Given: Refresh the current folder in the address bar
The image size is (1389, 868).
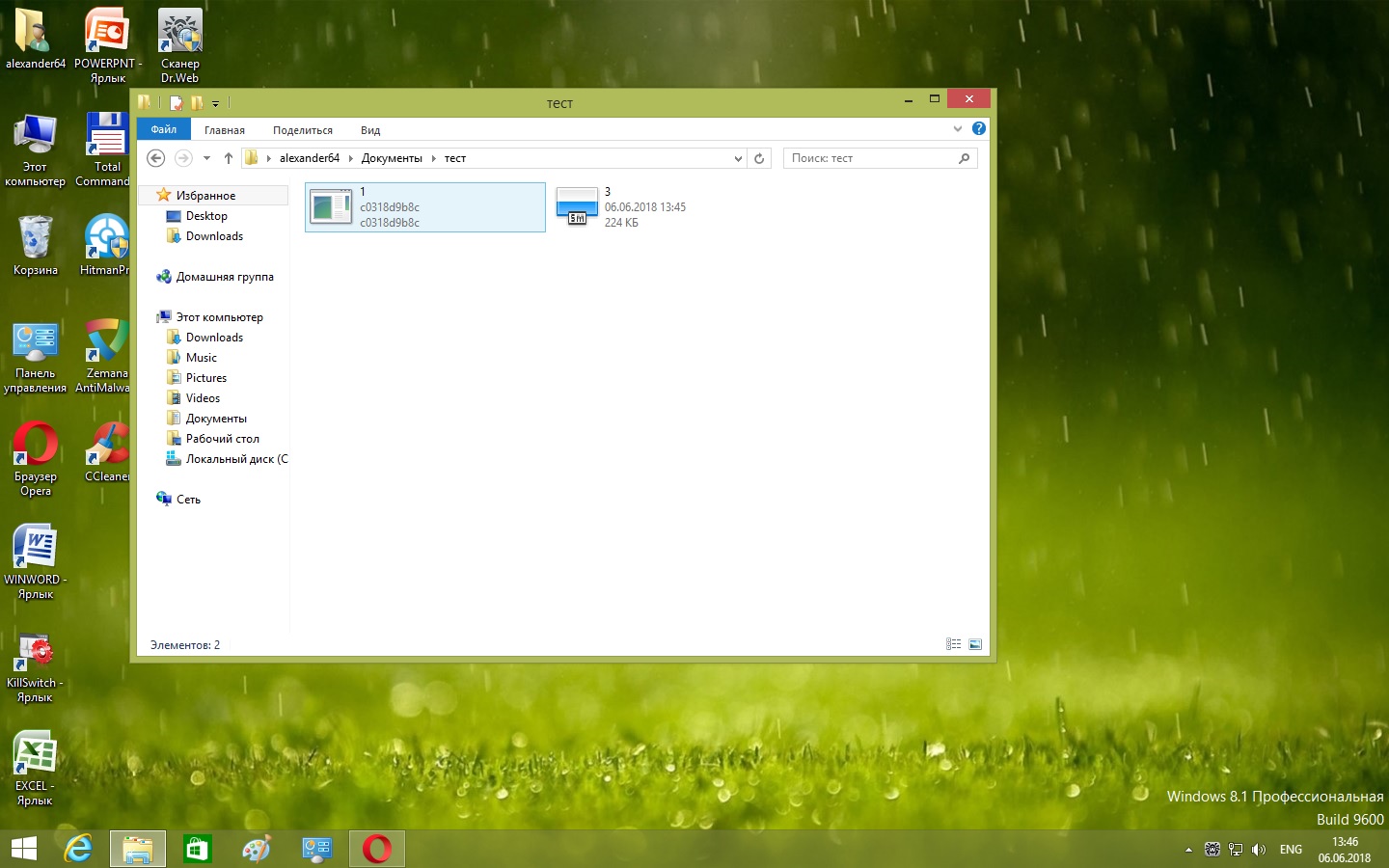Looking at the screenshot, I should tap(759, 158).
